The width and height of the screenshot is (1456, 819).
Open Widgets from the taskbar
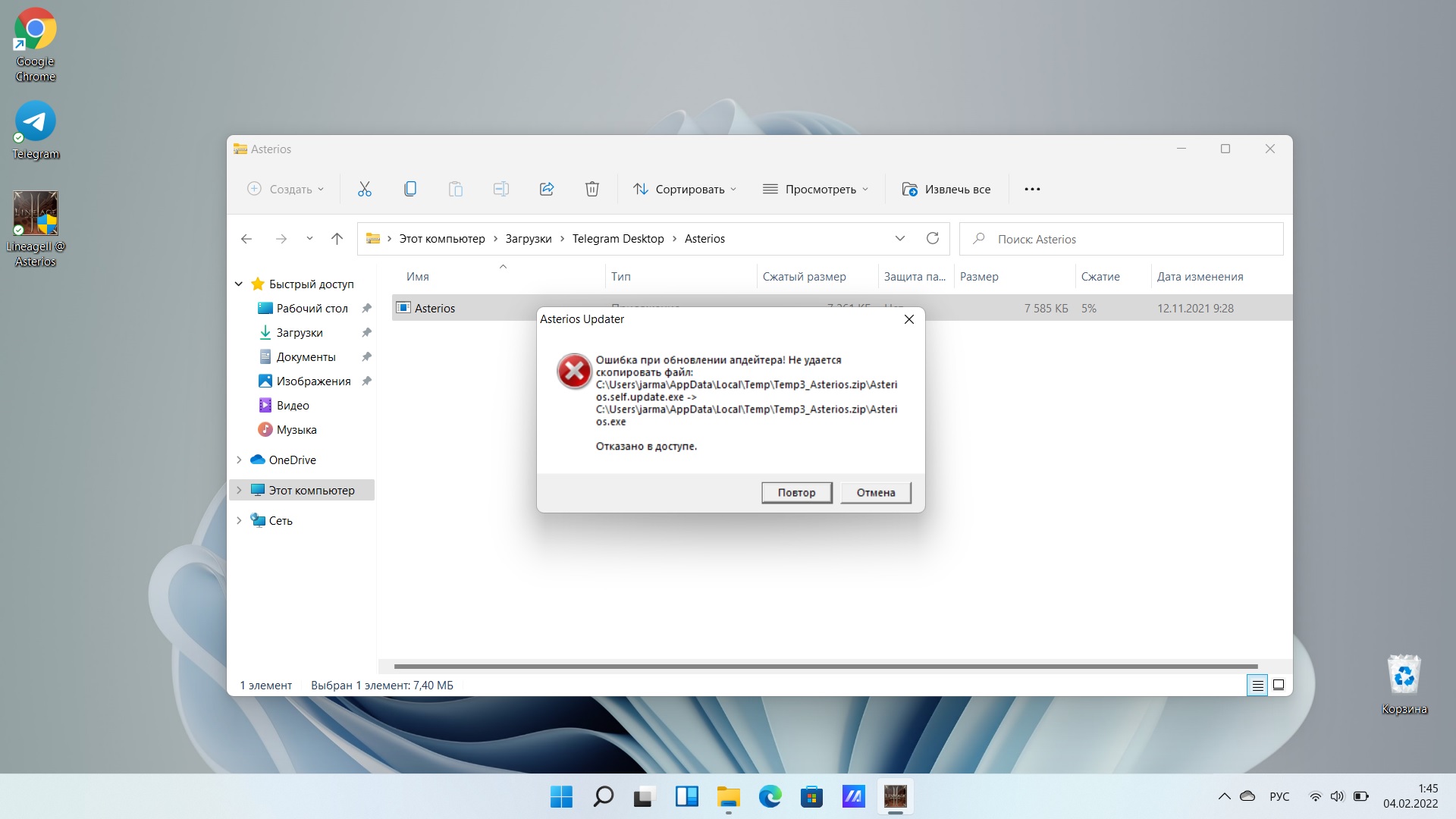686,796
